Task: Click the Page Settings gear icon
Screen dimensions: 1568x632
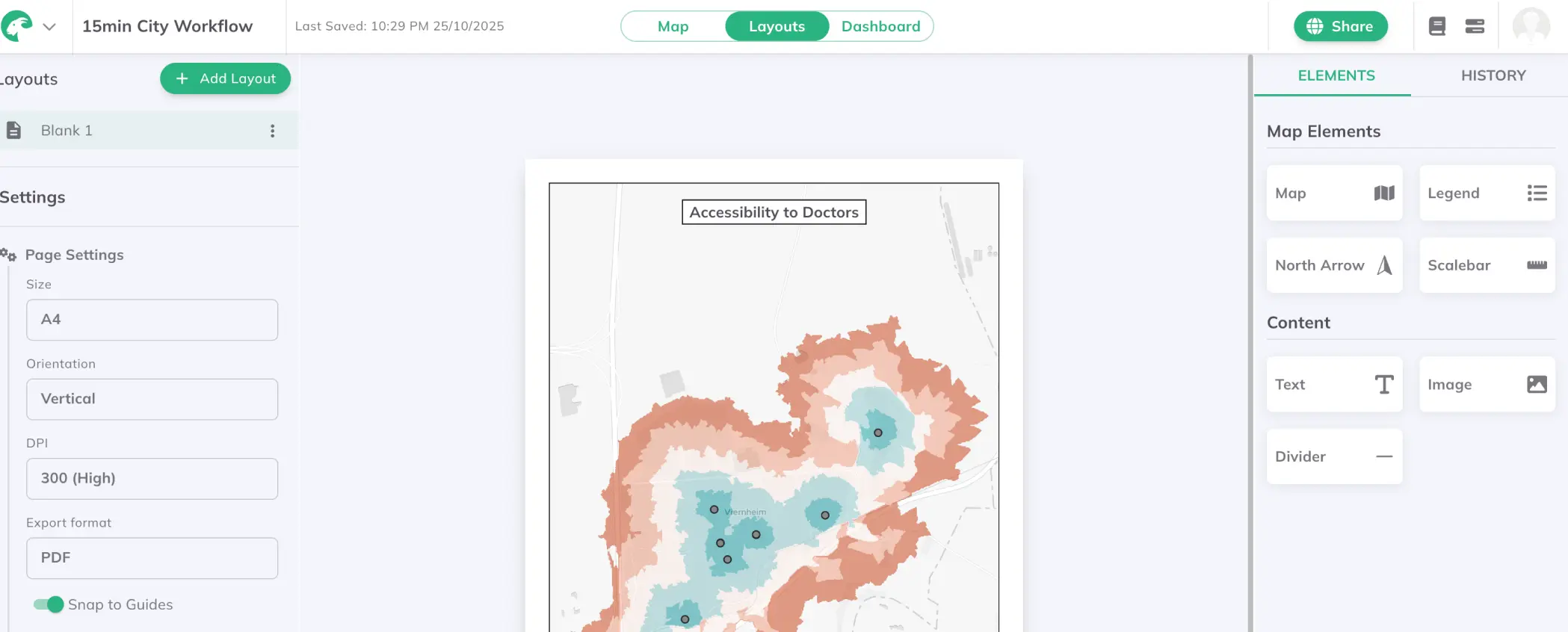Action: tap(8, 255)
